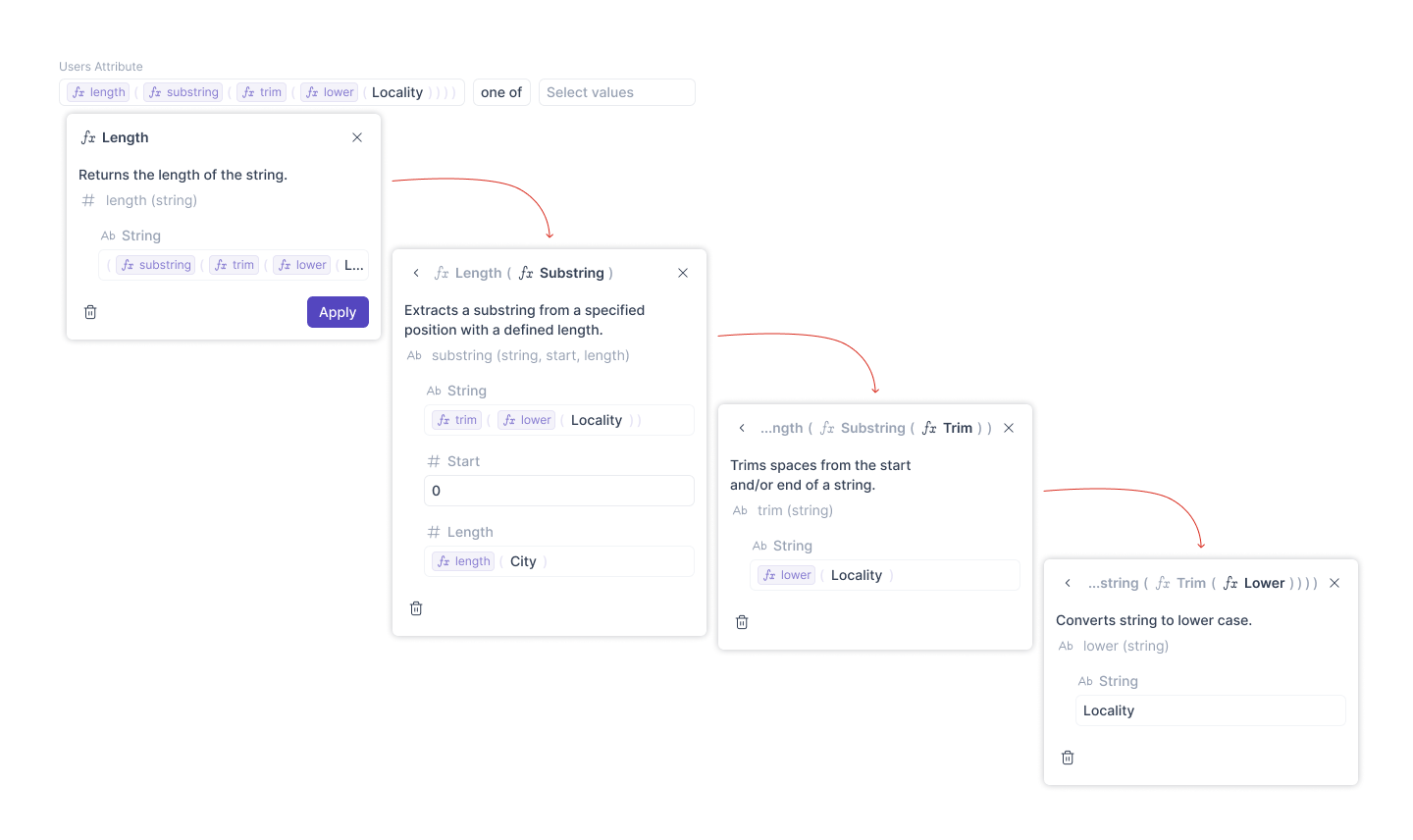Go back from the Substring panel
This screenshot has width=1413, height=840.
tap(416, 273)
